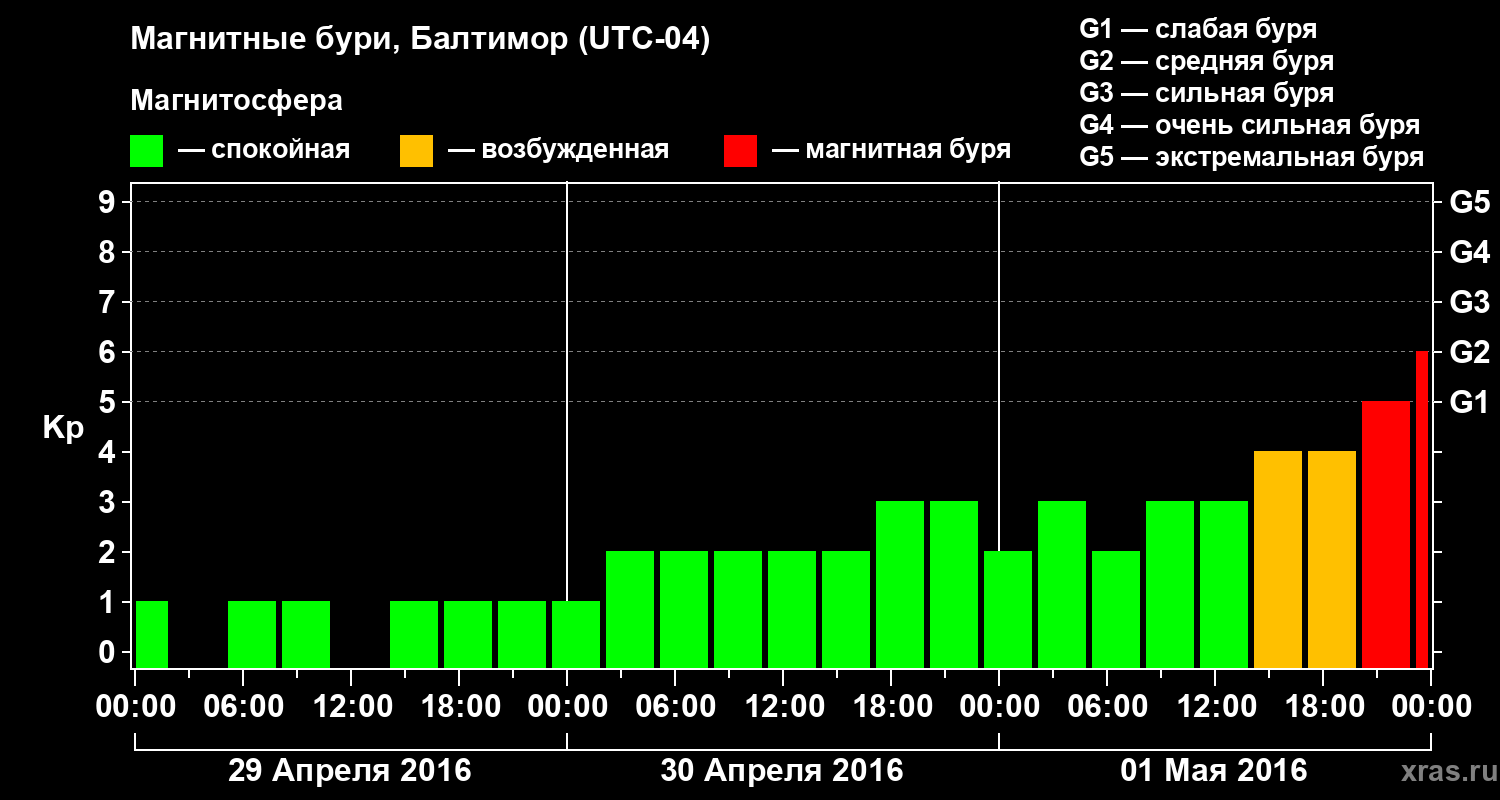
Task: Click the date label '29 Апреля 2016'
Action: [350, 771]
